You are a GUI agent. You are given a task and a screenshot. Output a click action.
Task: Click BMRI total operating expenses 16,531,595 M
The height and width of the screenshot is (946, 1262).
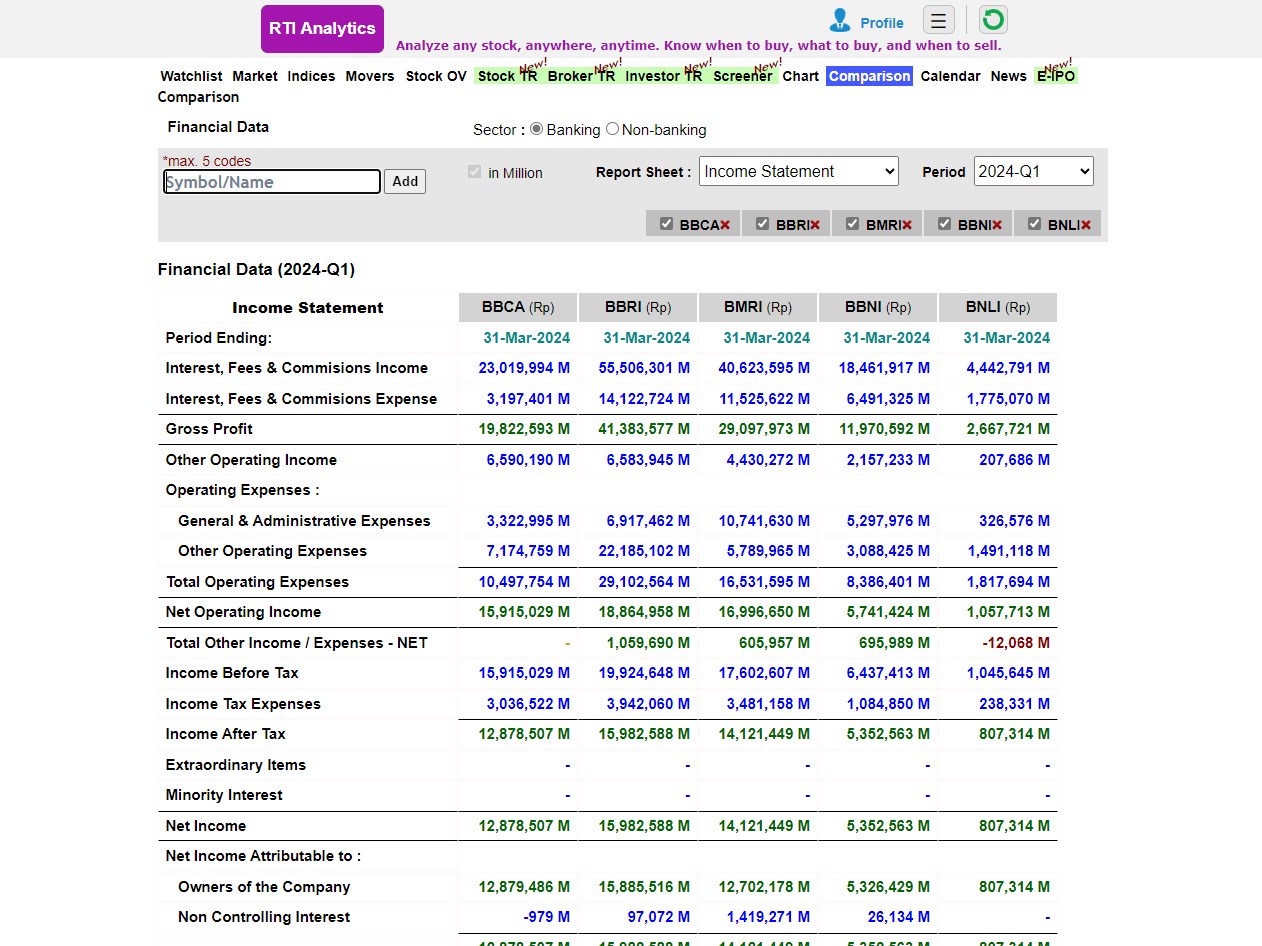tap(764, 582)
